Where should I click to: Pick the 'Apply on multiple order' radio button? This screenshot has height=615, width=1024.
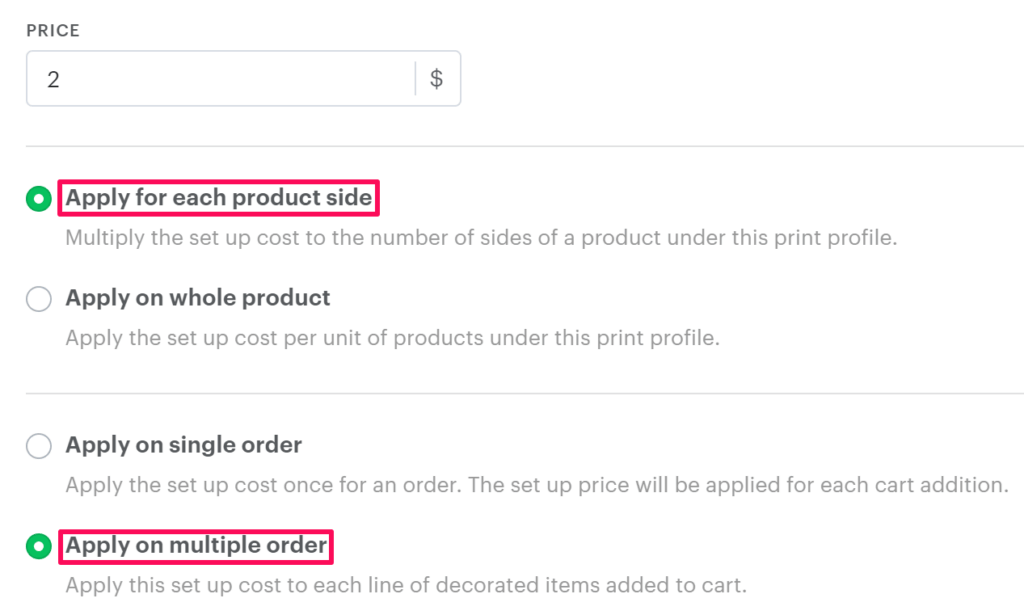(x=38, y=546)
